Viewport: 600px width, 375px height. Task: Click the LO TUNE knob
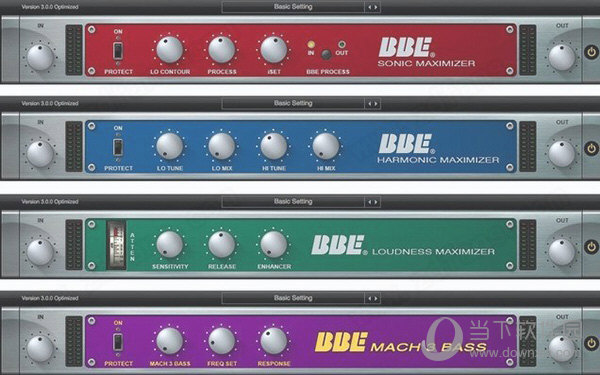coord(170,146)
